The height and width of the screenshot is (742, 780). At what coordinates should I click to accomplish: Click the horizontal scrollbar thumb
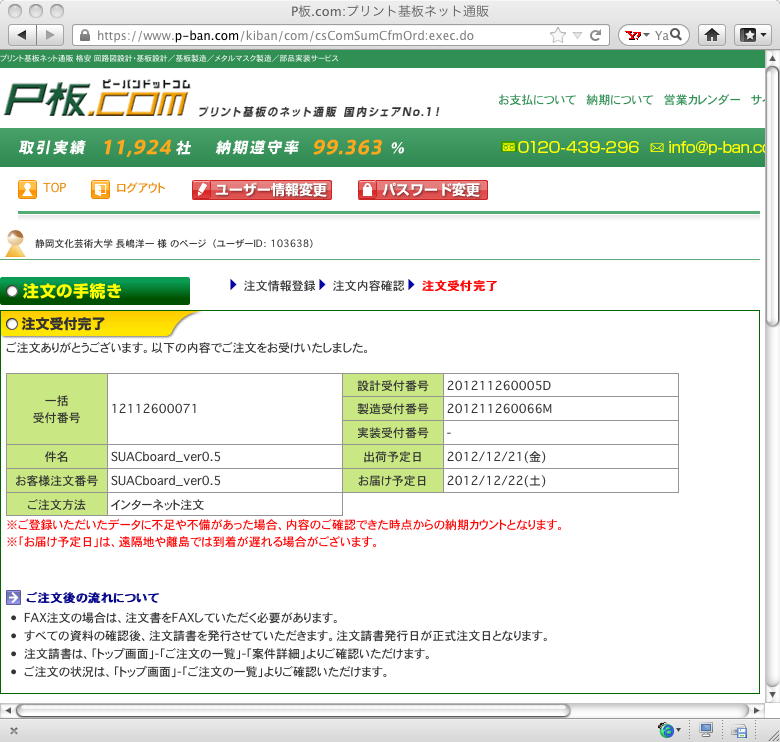pyautogui.click(x=293, y=711)
